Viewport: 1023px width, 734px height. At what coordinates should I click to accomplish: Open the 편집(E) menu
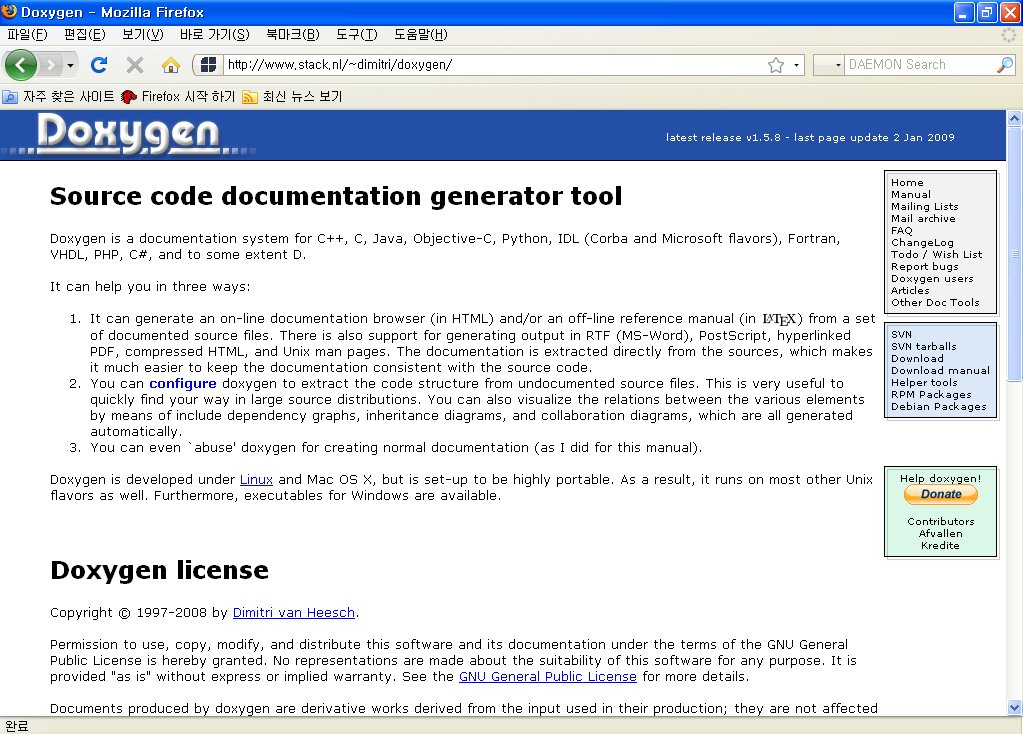85,35
